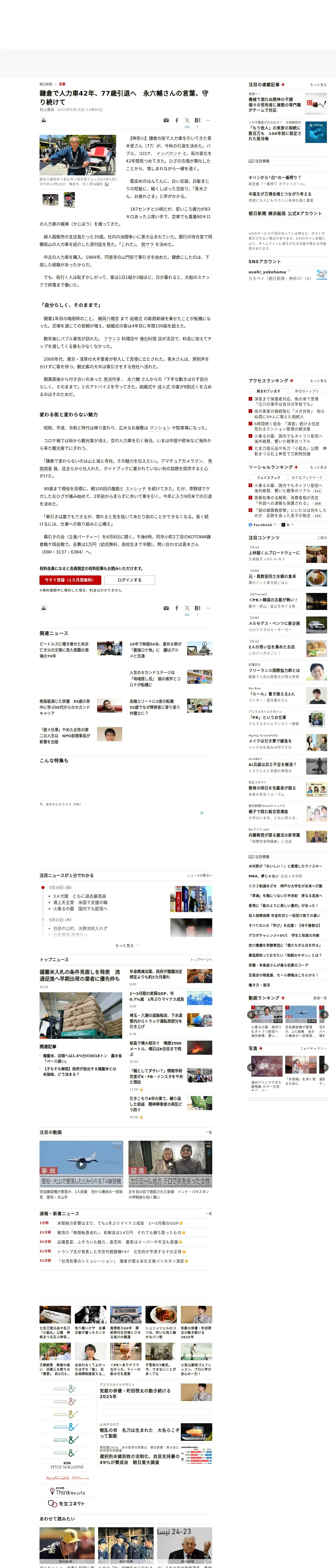Click the X share icon at the article bottom
This screenshot has height=1568, width=336.
click(x=187, y=608)
